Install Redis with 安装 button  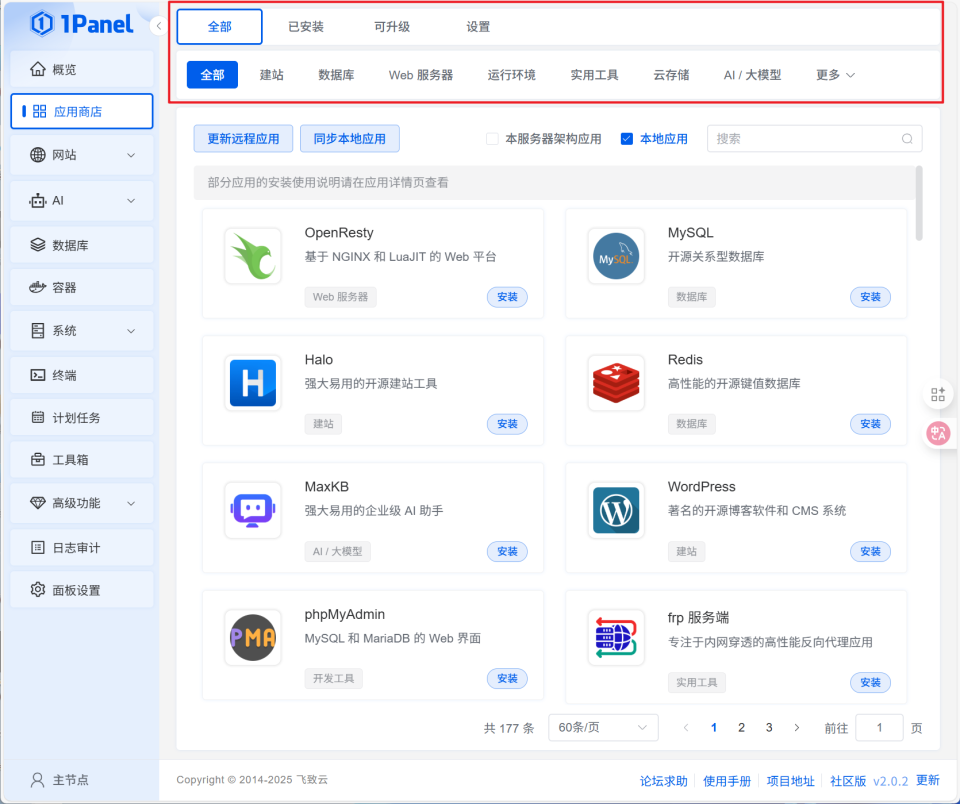pos(870,424)
